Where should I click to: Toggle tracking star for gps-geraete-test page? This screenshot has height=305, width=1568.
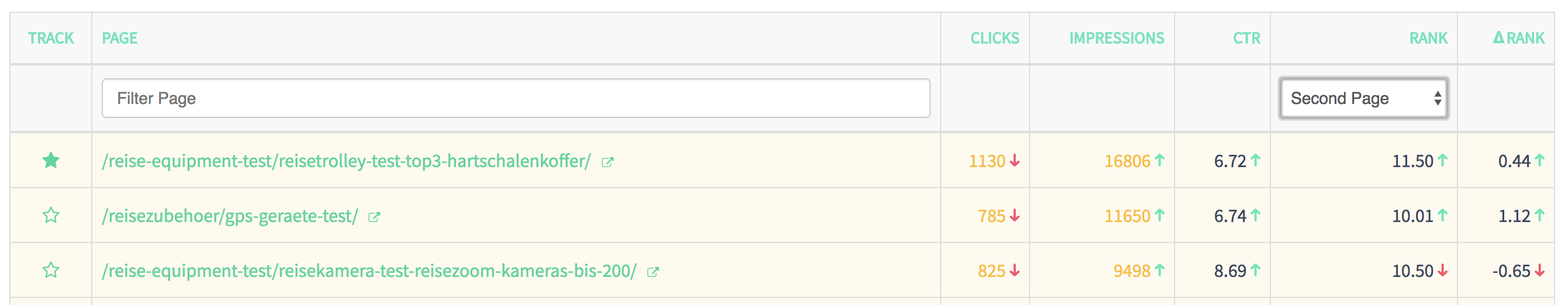tap(51, 216)
